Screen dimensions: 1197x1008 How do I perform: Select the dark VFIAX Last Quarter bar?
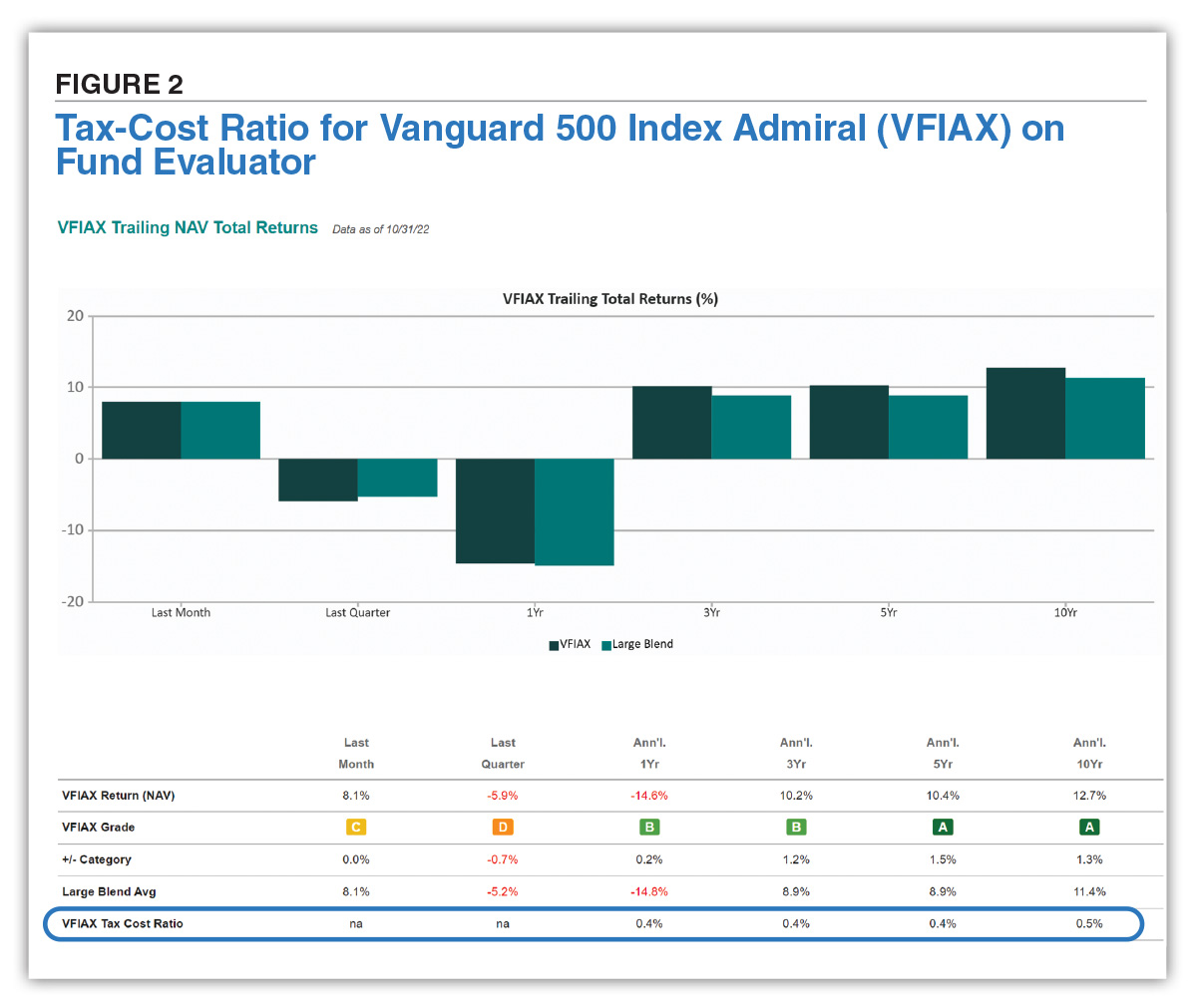pos(318,480)
